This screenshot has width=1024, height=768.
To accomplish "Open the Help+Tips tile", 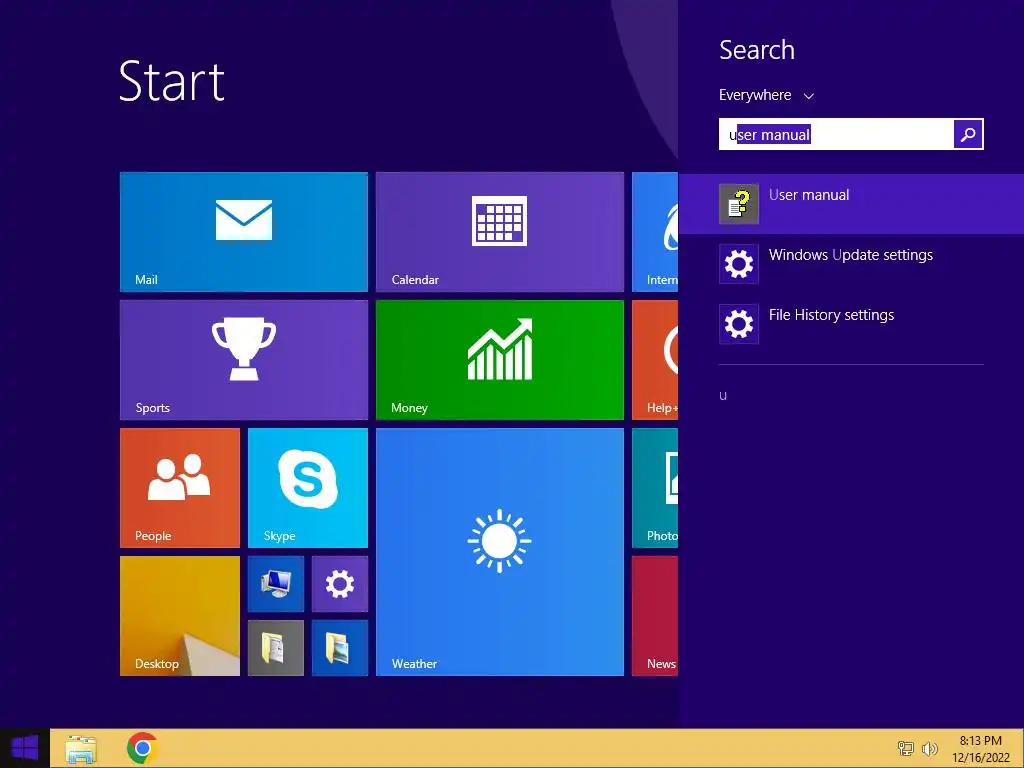I will pyautogui.click(x=655, y=360).
